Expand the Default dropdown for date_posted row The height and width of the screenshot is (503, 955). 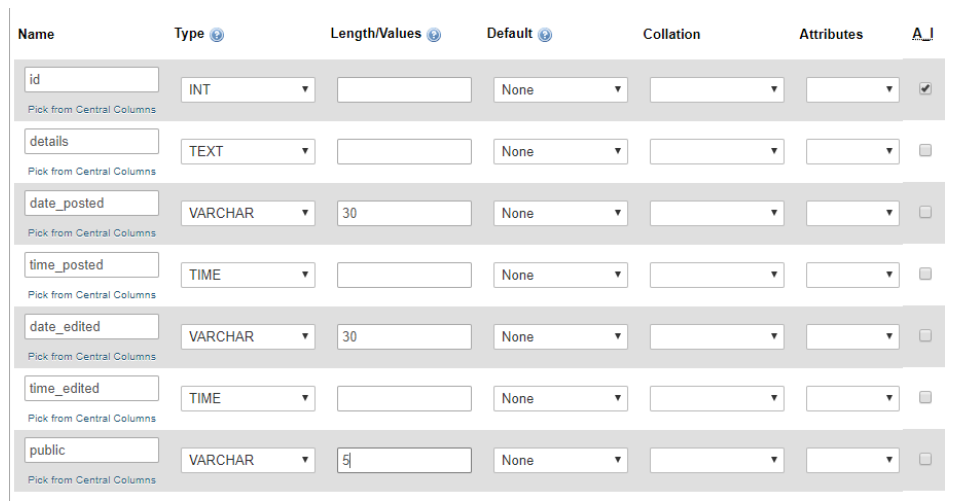tap(560, 214)
